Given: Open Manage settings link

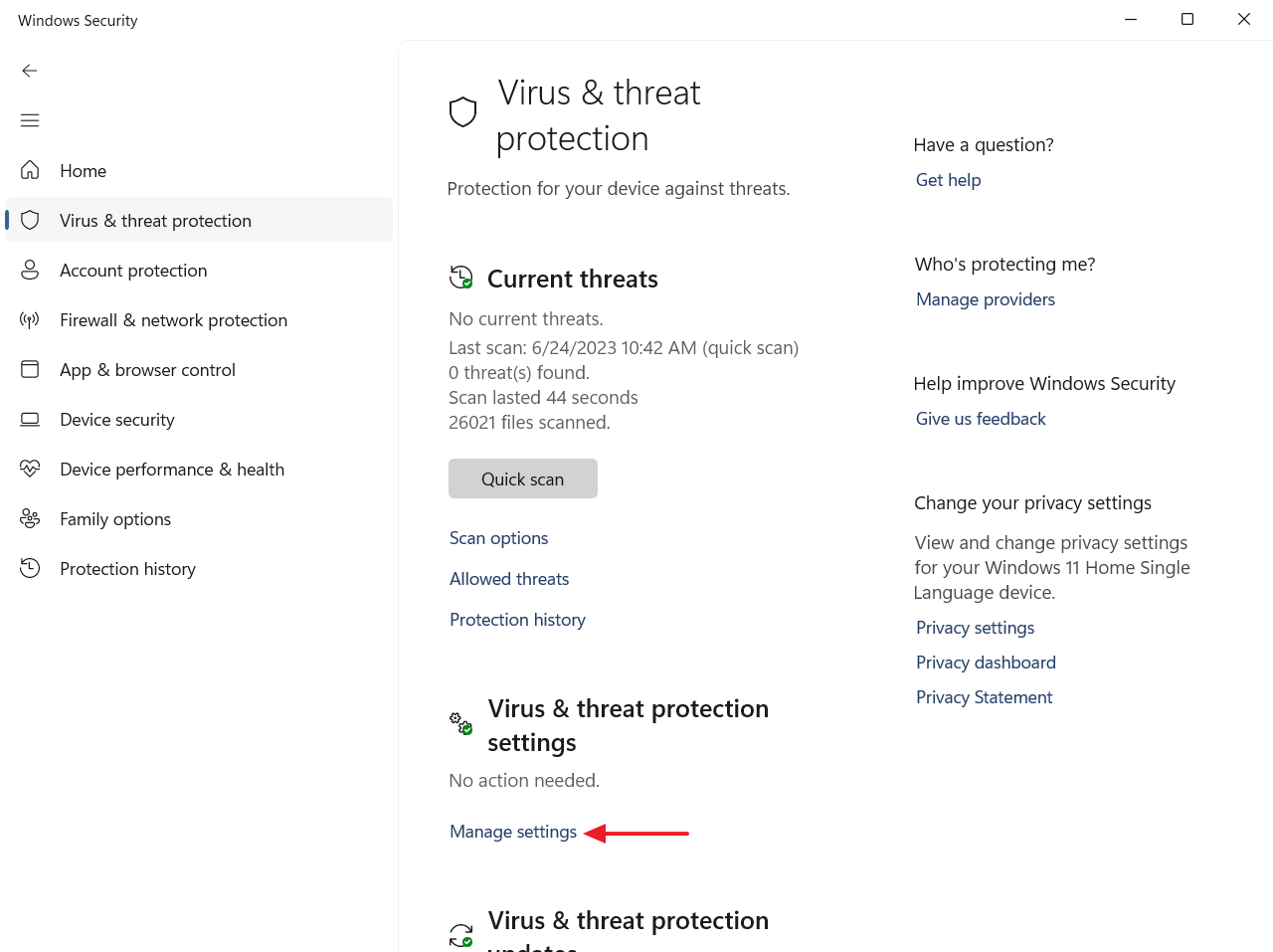Looking at the screenshot, I should (x=512, y=832).
